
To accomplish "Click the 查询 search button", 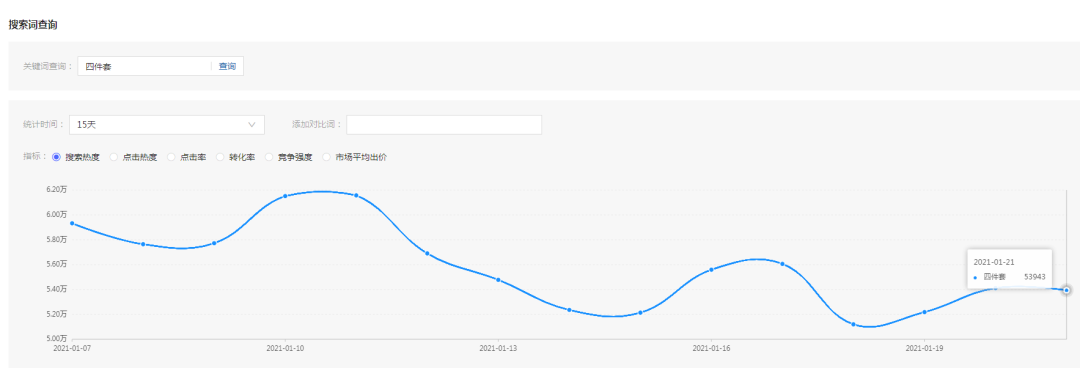I will coord(227,67).
